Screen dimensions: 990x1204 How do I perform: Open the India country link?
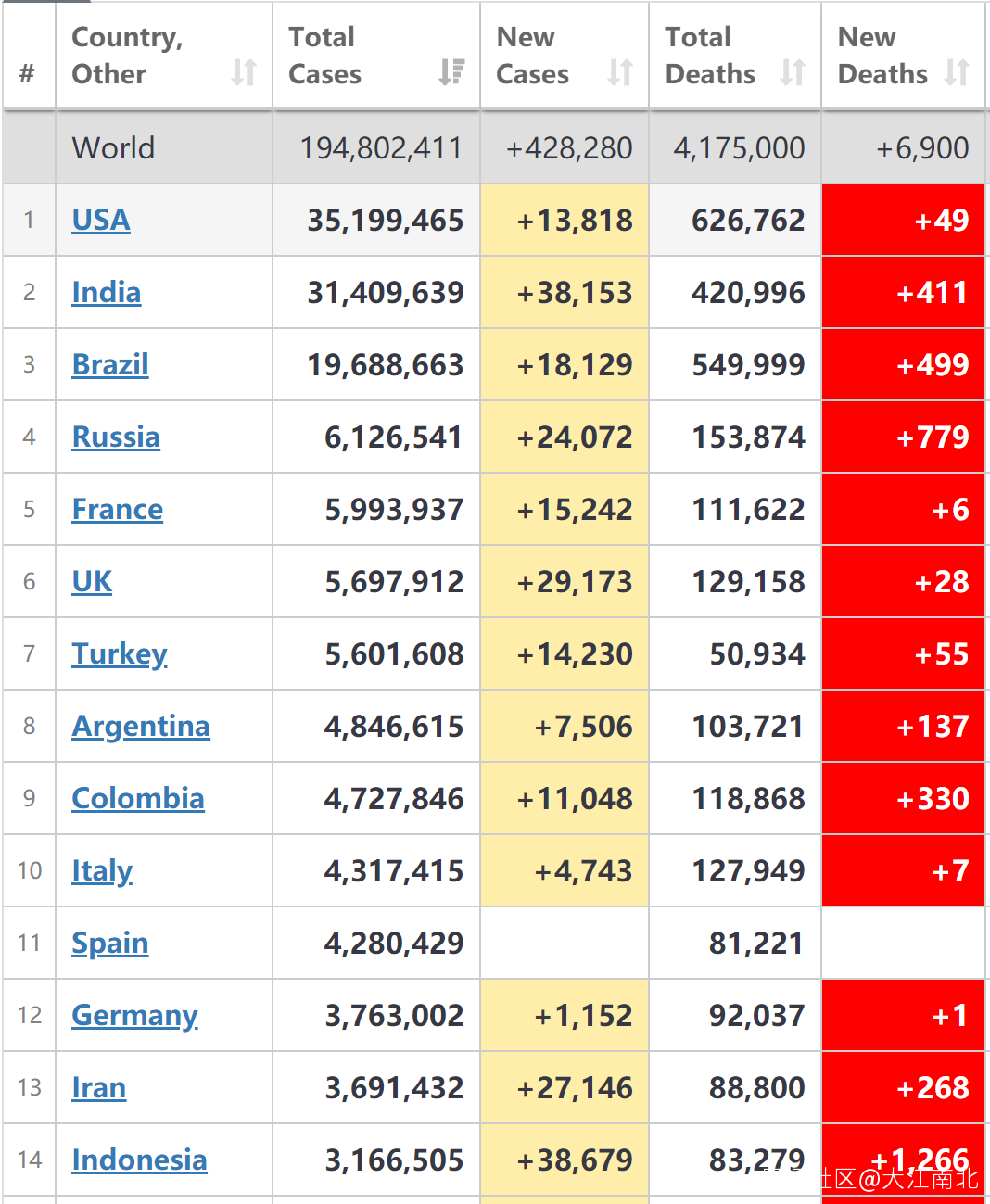tap(107, 292)
